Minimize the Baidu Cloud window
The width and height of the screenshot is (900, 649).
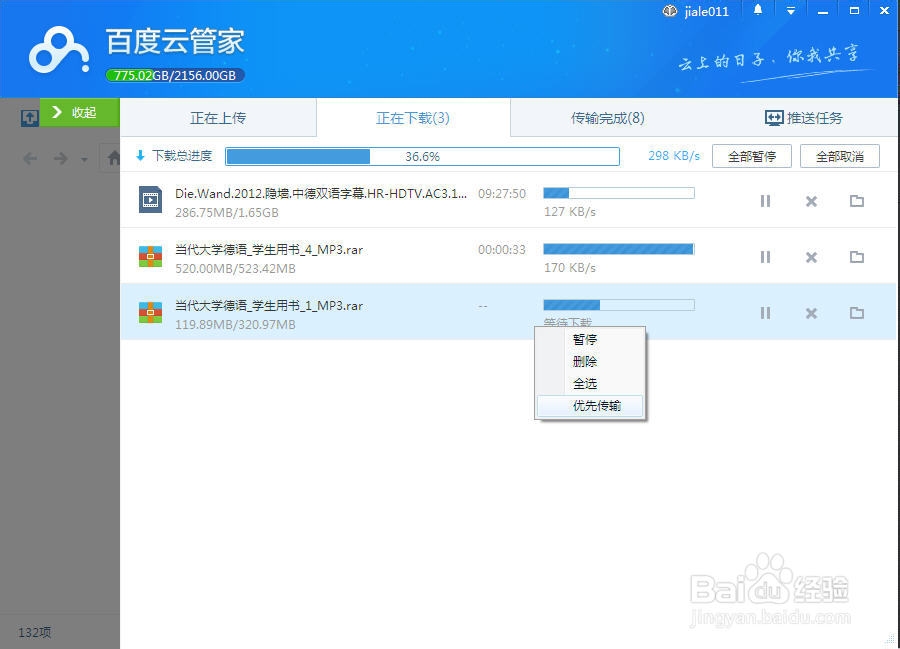point(823,11)
